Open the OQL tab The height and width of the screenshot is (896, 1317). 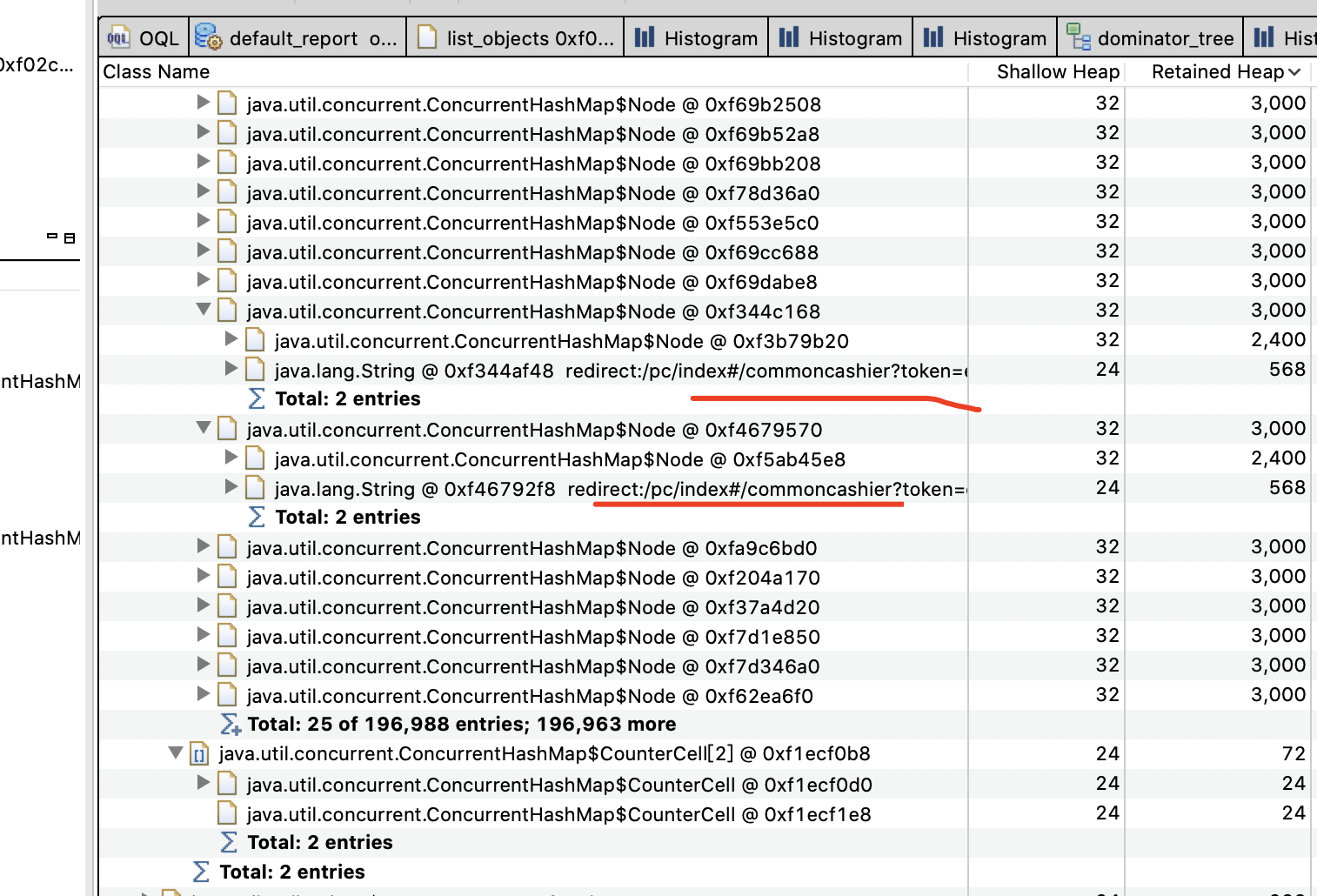click(144, 38)
